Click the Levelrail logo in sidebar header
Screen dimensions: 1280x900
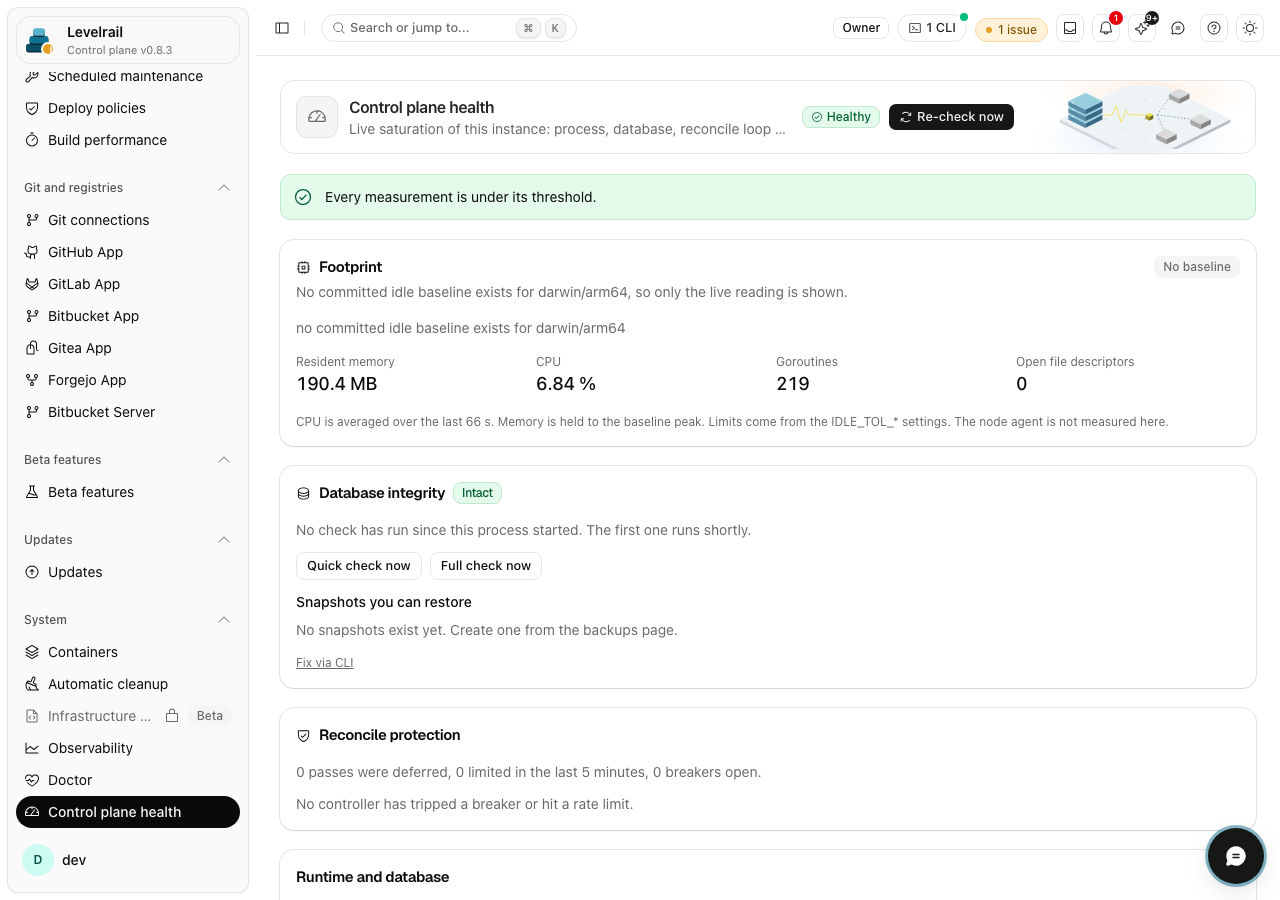coord(40,41)
